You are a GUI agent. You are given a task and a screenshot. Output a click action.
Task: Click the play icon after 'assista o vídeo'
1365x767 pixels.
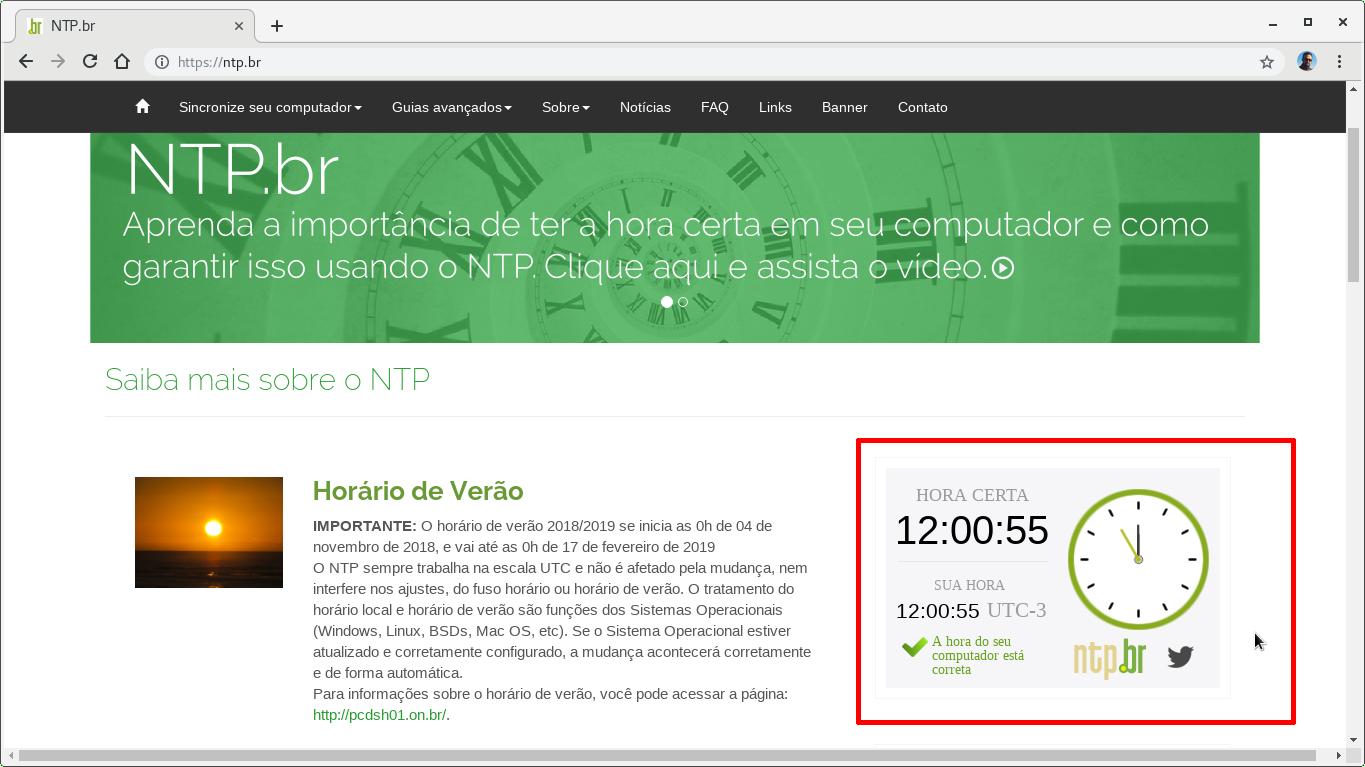tap(1003, 268)
